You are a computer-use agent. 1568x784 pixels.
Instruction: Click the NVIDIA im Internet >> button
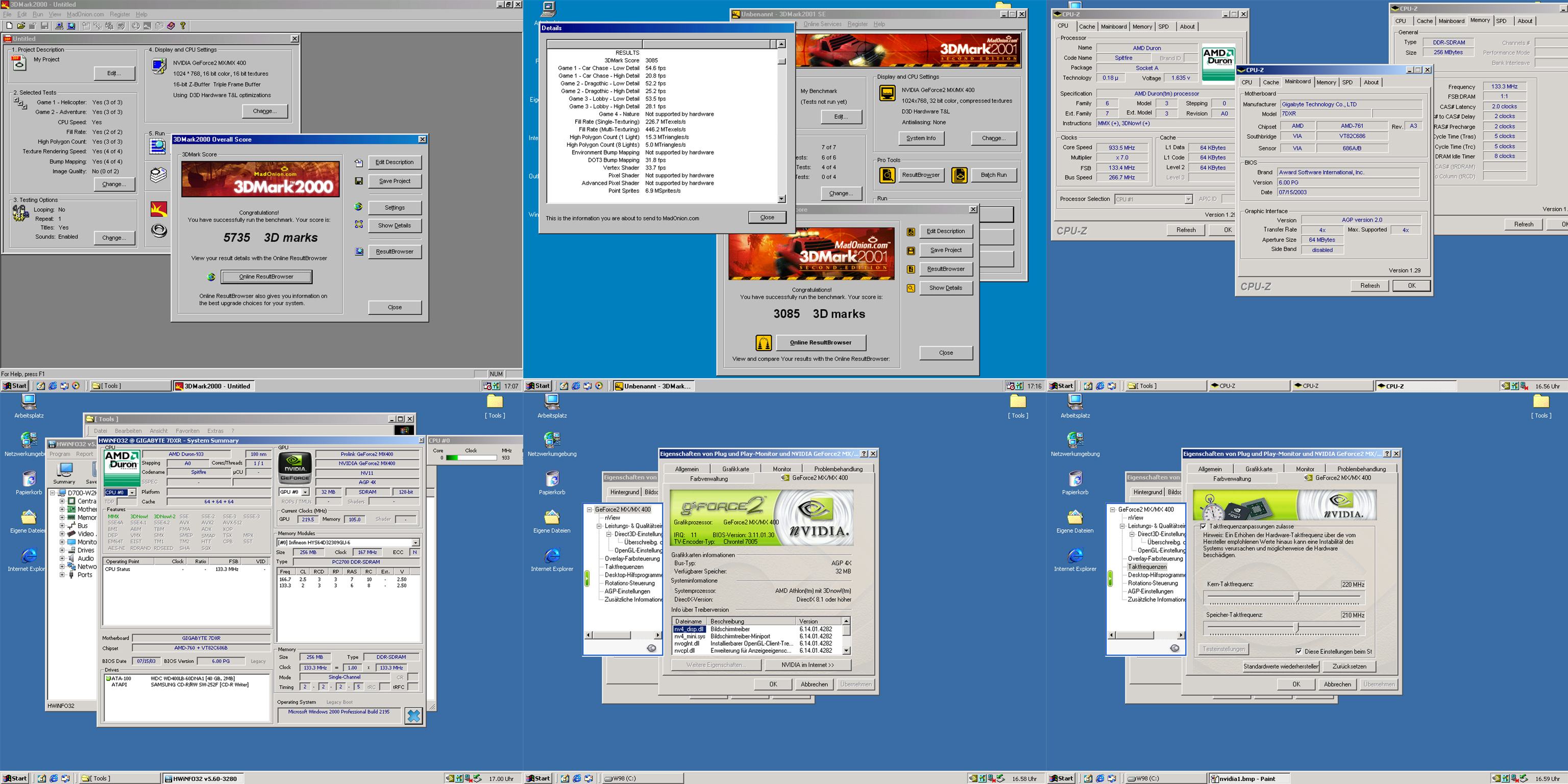point(807,665)
